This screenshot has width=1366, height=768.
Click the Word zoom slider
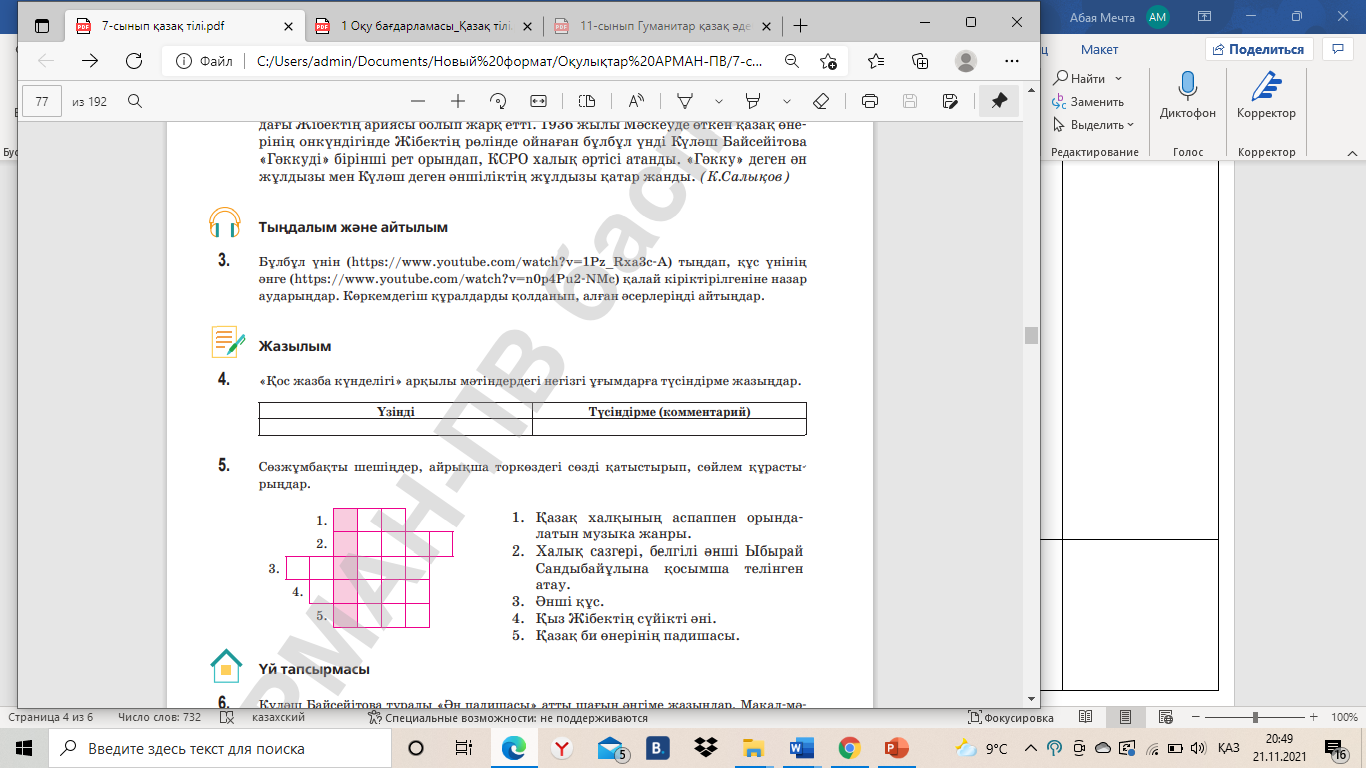click(1253, 718)
